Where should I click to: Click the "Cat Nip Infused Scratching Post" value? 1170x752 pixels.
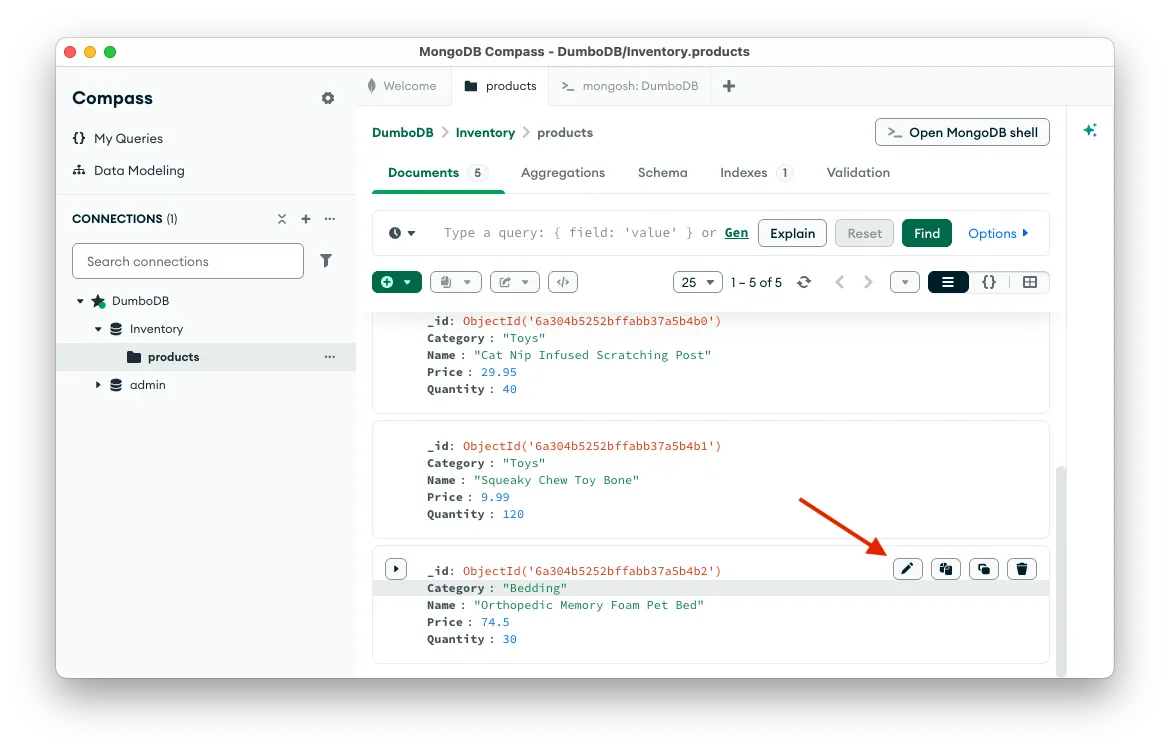click(592, 355)
